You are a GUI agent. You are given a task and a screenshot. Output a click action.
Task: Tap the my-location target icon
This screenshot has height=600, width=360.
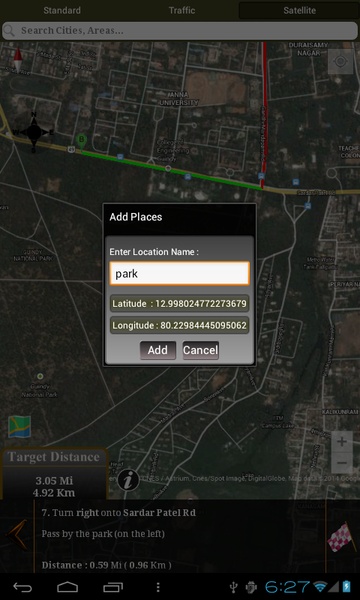(x=340, y=61)
